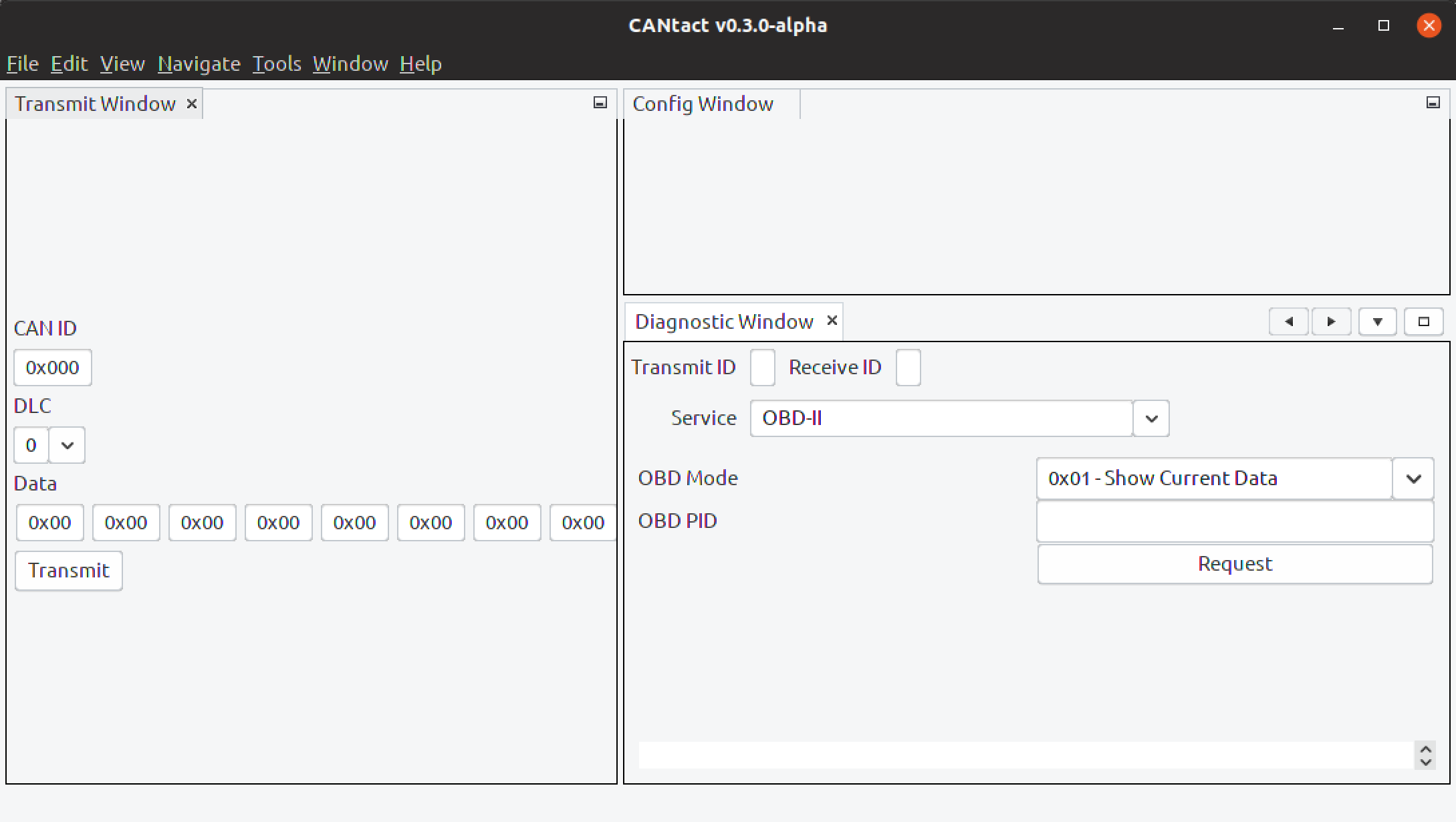Click the Service combo box showing OBD-II
This screenshot has width=1456, height=822.
941,418
